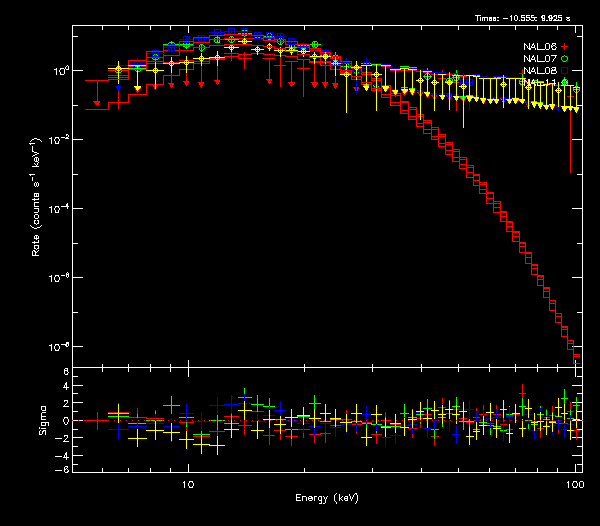Click the 10^-4 tick label on the rate axis

click(58, 209)
